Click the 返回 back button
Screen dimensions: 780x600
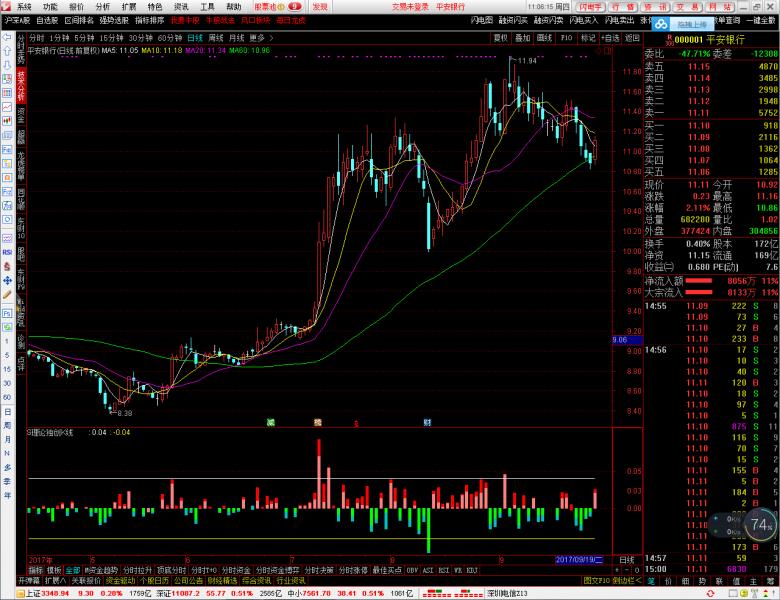tap(632, 38)
